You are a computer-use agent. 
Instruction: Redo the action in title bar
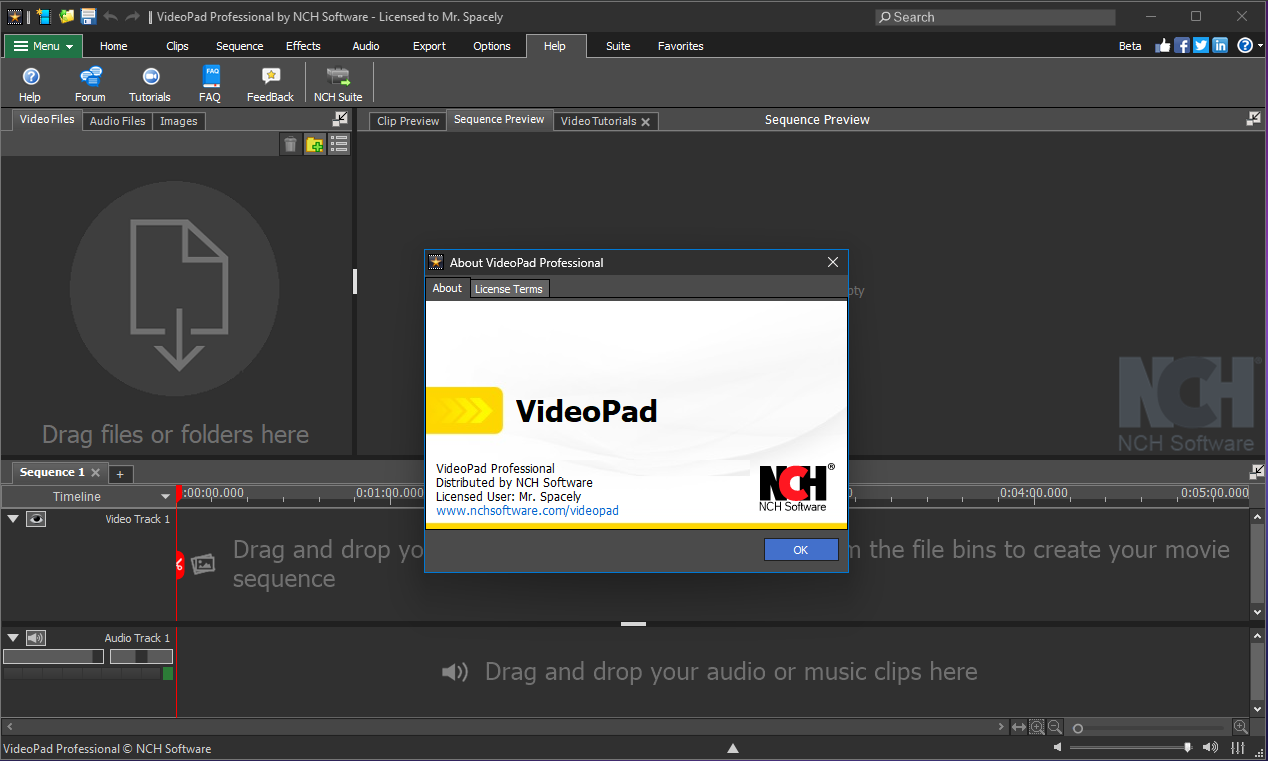(133, 16)
